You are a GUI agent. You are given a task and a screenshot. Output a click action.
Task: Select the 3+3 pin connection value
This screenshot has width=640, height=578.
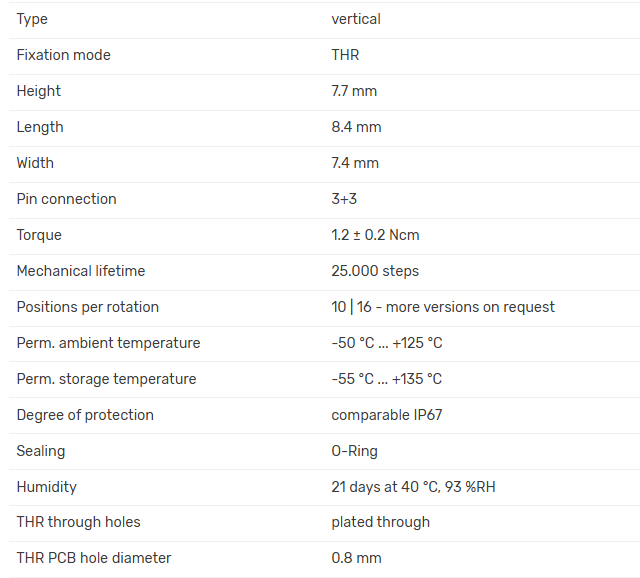click(344, 199)
